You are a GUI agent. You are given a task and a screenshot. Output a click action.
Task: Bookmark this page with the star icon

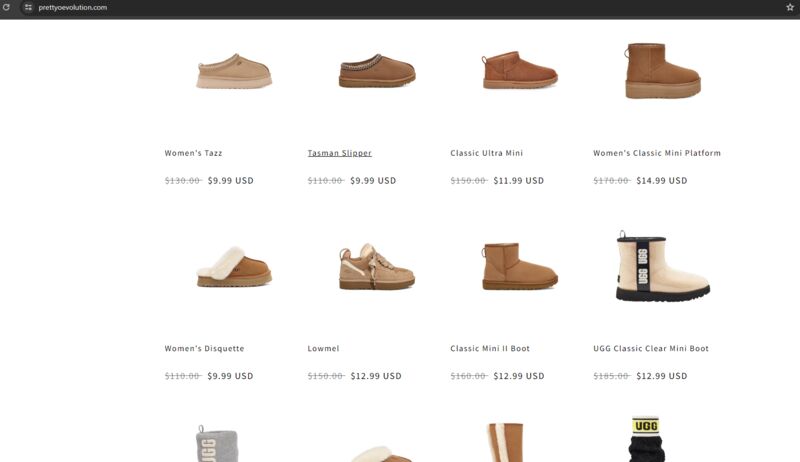[x=790, y=7]
